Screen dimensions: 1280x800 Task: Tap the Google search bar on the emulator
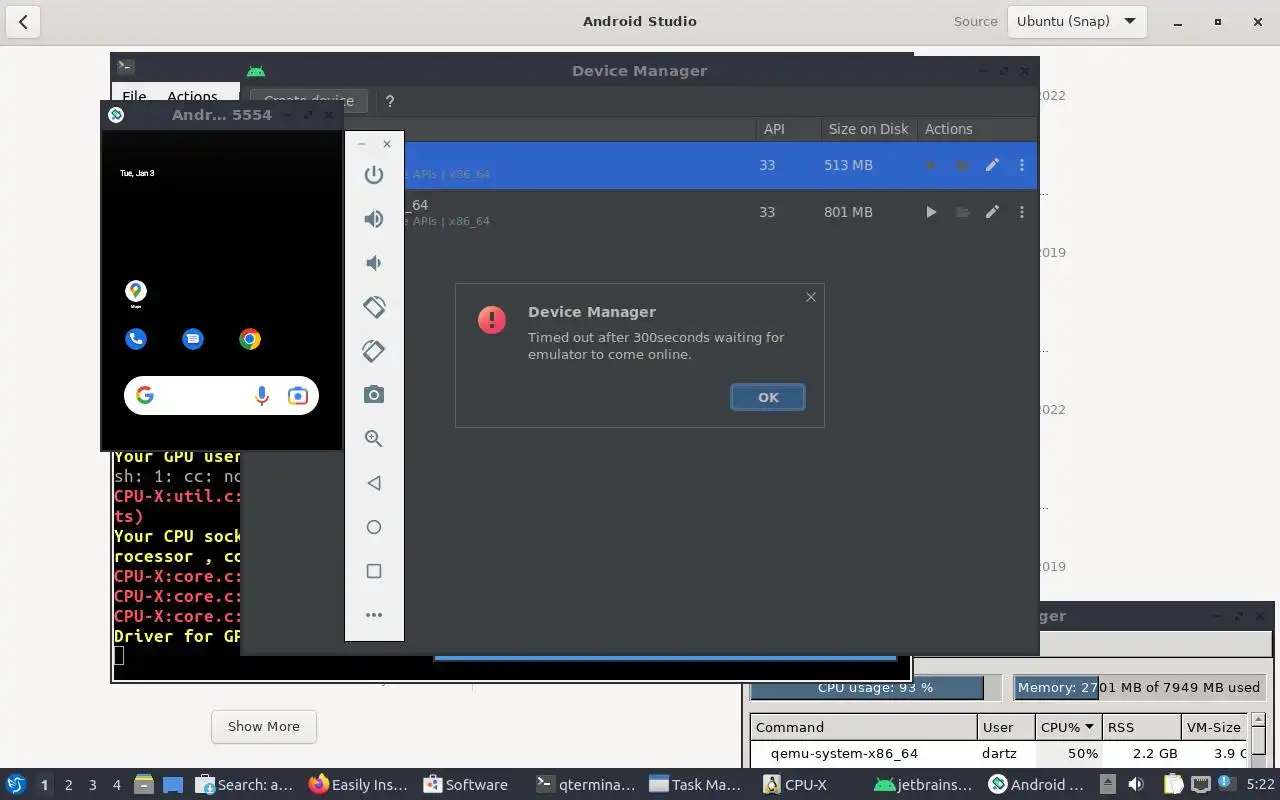pos(221,395)
